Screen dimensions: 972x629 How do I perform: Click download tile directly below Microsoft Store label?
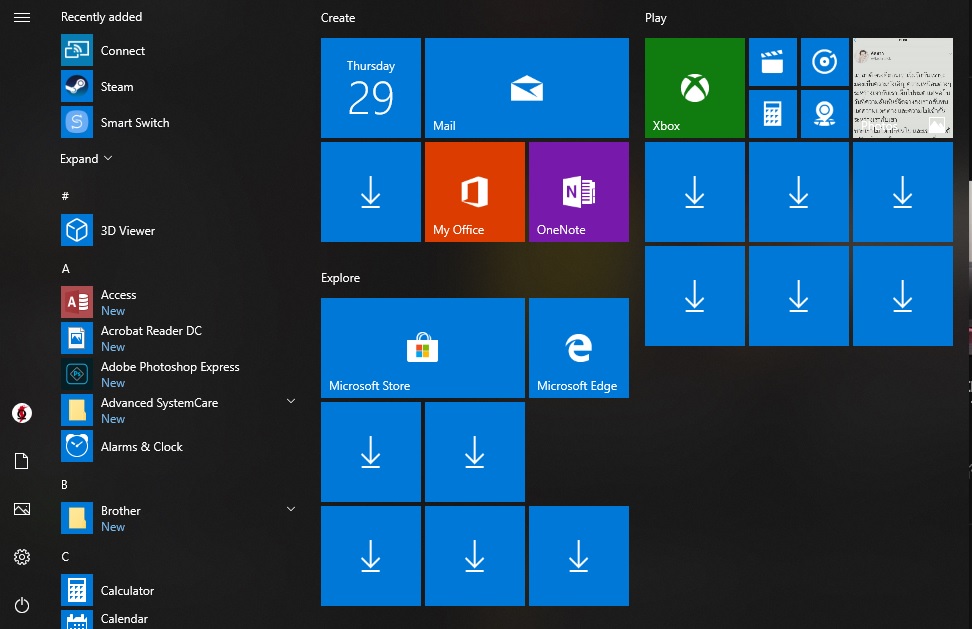point(371,452)
